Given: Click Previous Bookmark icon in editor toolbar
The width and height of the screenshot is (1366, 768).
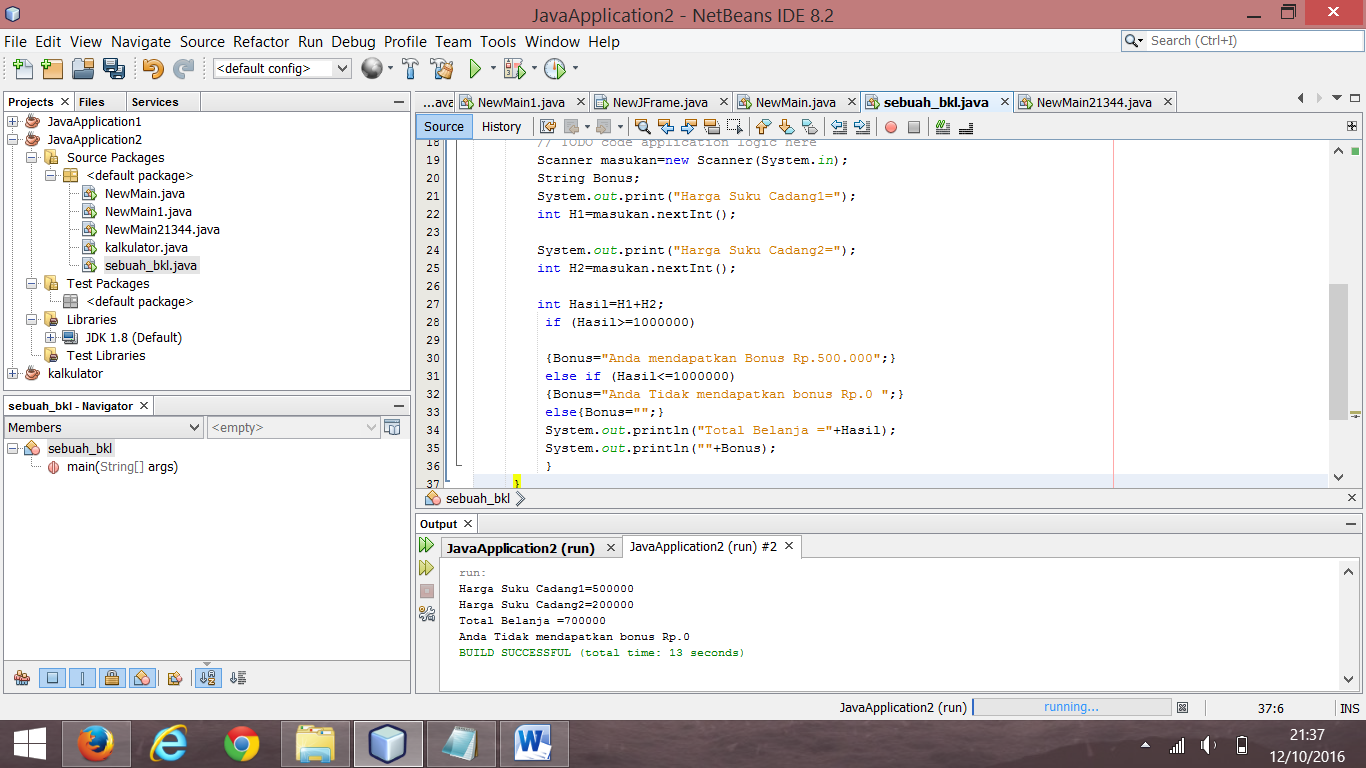Looking at the screenshot, I should click(x=763, y=127).
